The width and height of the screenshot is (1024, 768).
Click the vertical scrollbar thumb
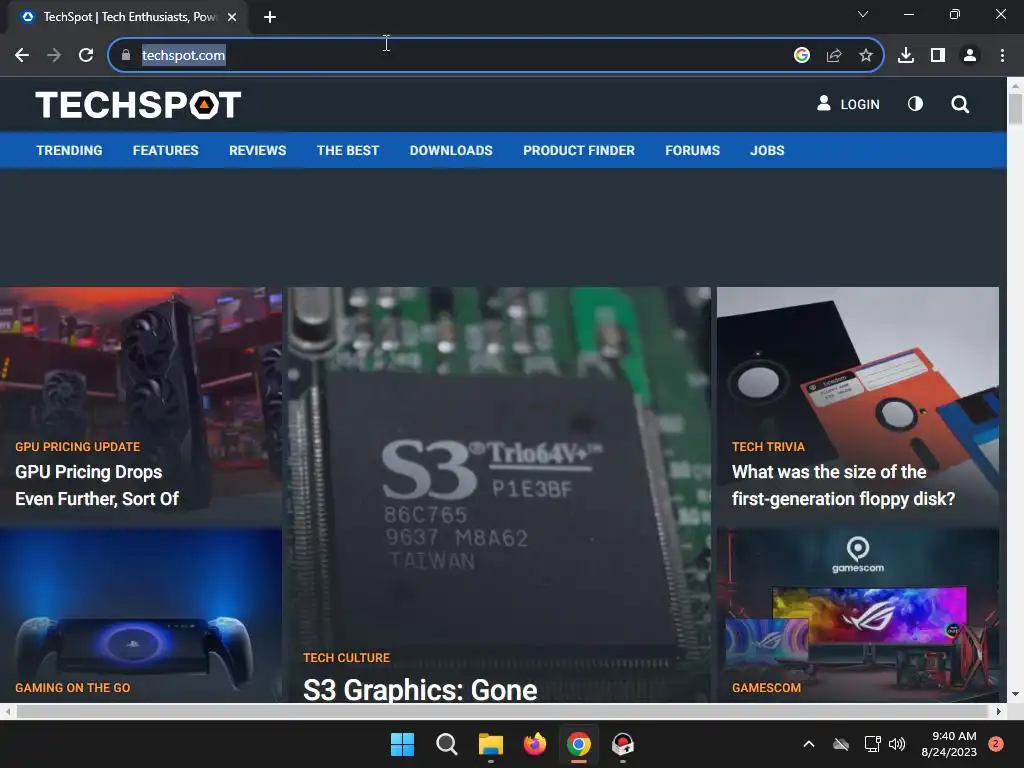point(1015,108)
